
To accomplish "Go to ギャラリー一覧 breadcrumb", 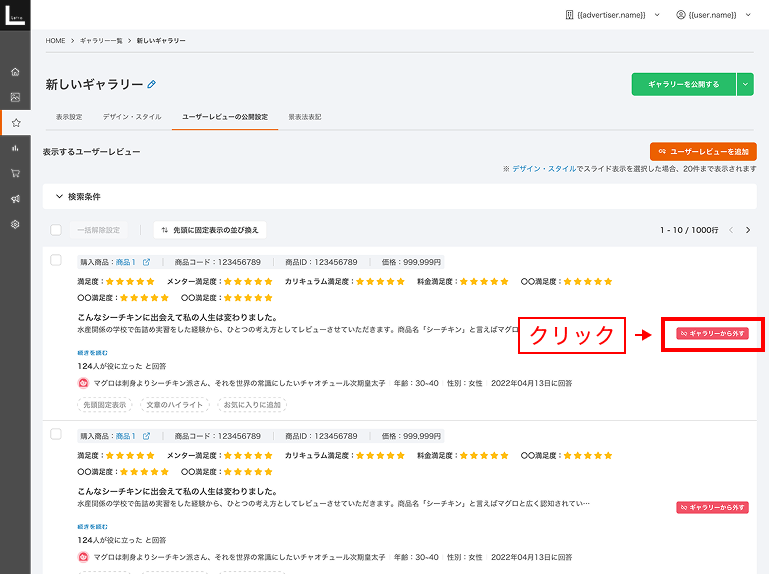I will click(101, 41).
